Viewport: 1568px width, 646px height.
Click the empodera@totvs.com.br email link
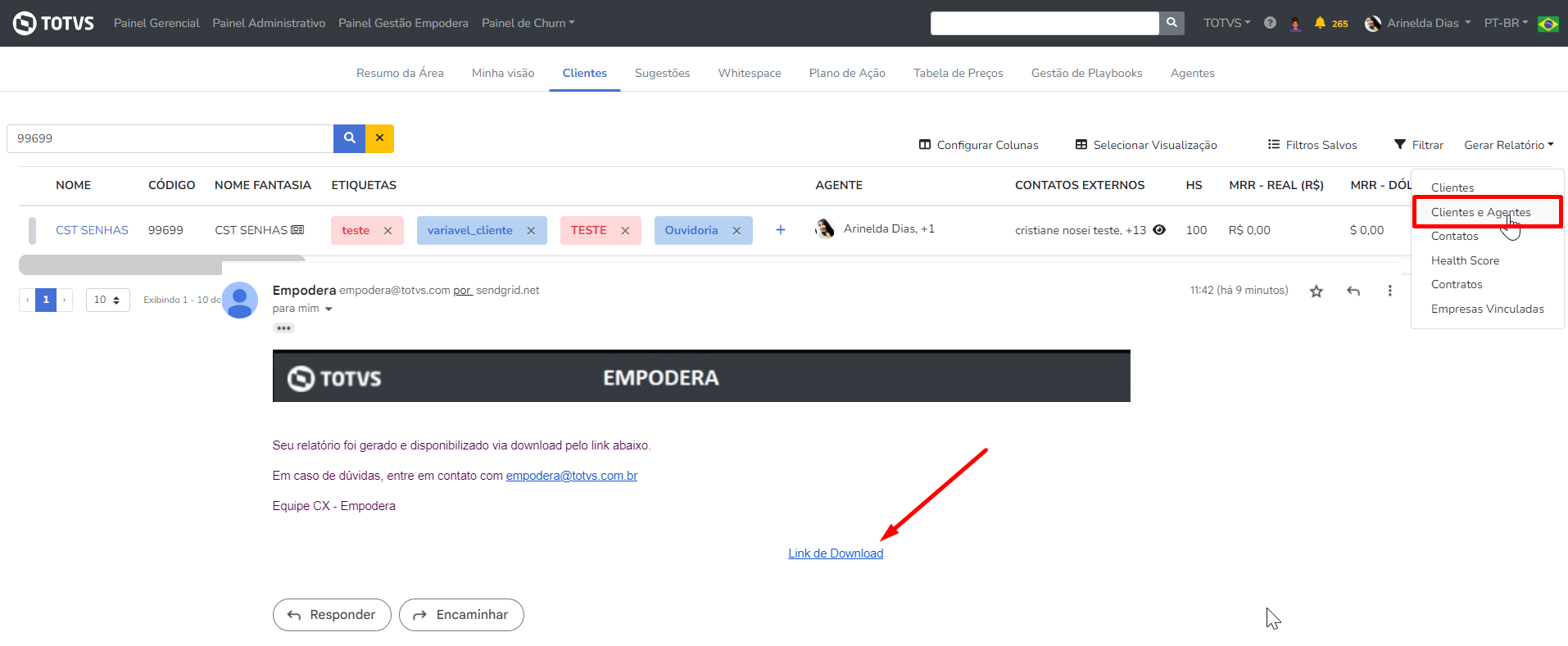(x=572, y=476)
